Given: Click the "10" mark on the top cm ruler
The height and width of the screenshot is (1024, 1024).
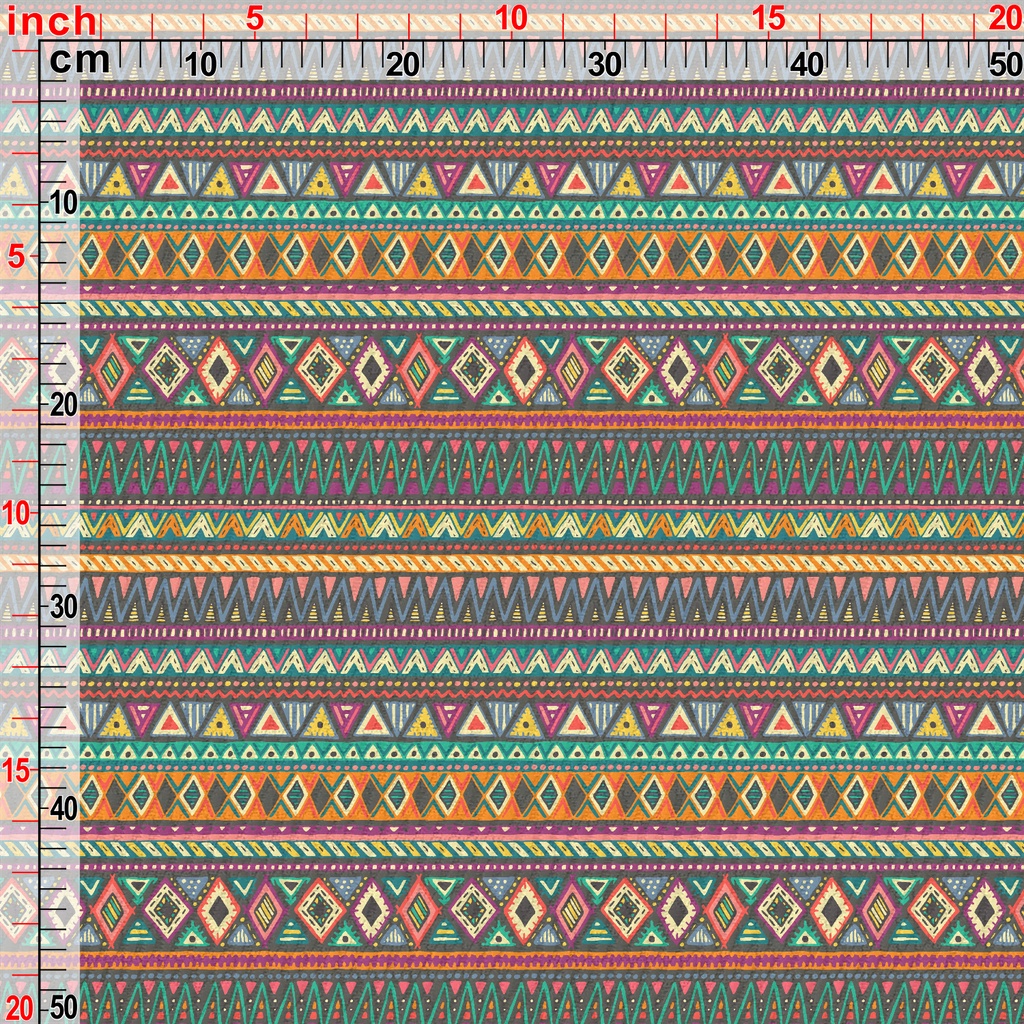Looking at the screenshot, I should coord(200,65).
